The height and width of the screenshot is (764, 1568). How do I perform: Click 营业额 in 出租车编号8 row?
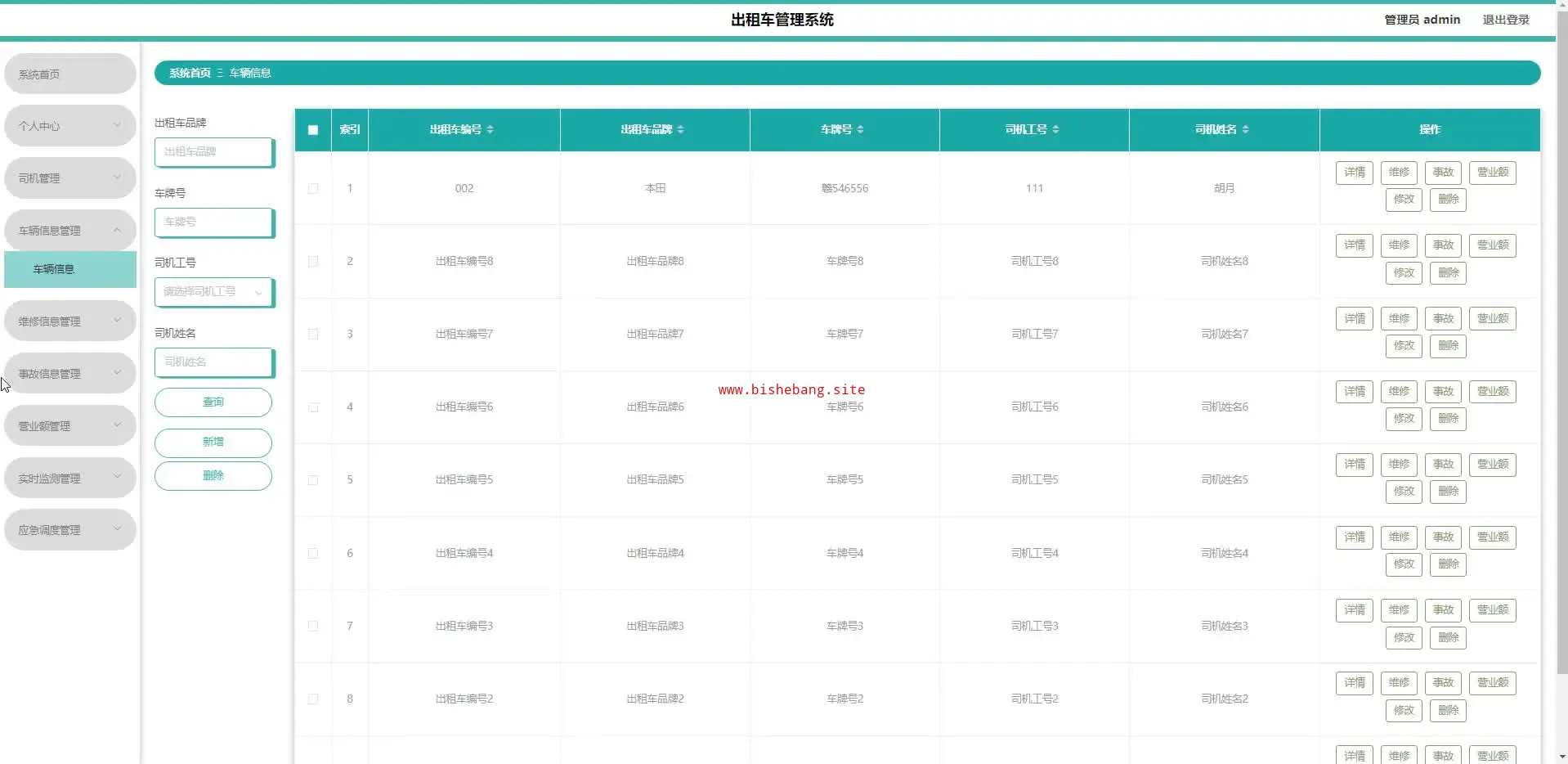pos(1493,245)
